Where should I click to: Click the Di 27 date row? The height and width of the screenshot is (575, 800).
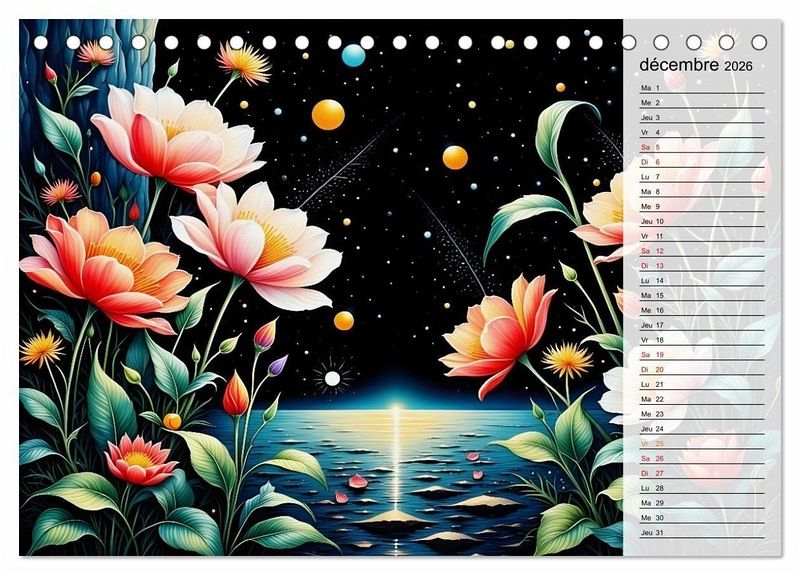click(702, 473)
